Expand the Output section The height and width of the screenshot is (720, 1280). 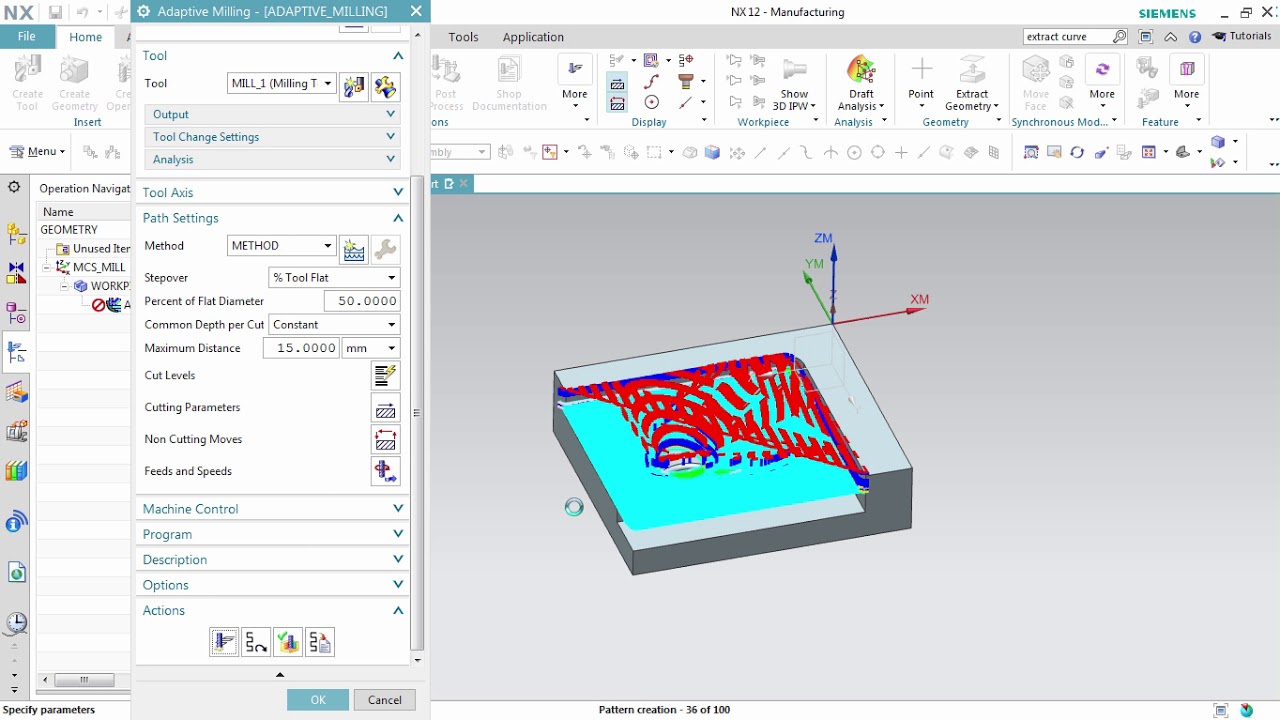point(274,114)
